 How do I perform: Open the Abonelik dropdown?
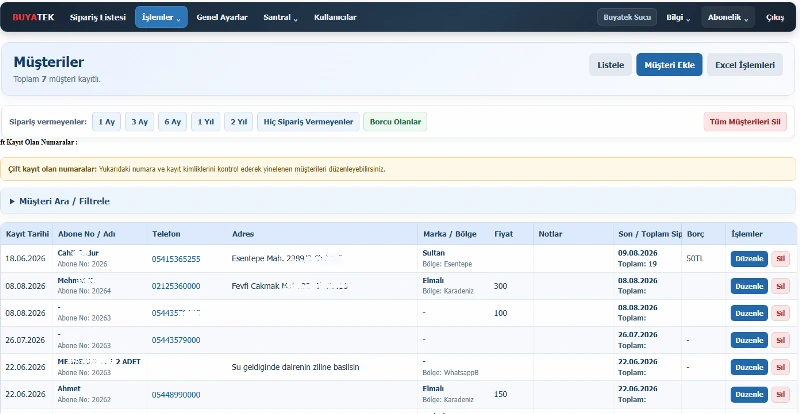click(728, 17)
